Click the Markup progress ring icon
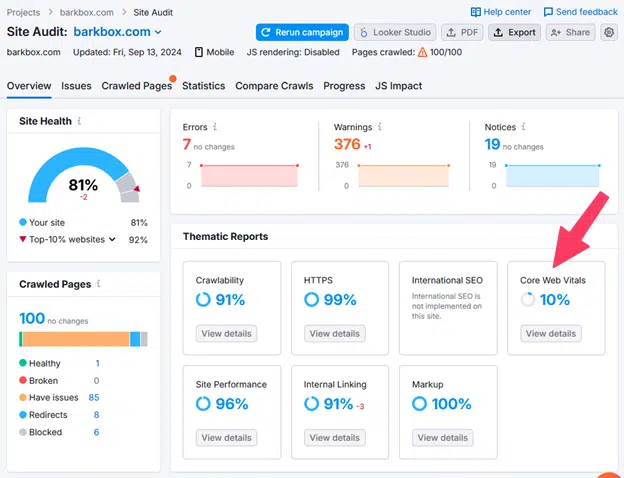 [x=419, y=404]
